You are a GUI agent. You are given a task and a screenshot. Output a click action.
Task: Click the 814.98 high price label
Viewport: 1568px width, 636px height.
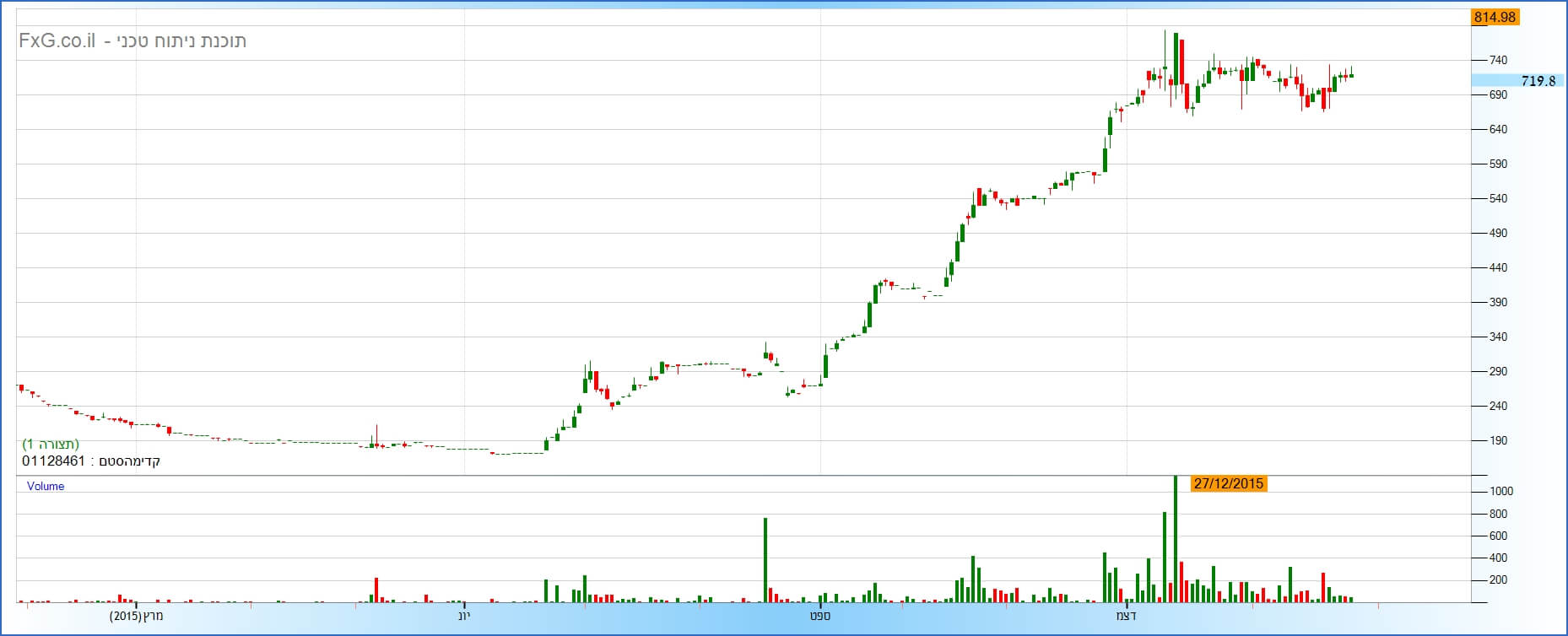[x=1495, y=17]
